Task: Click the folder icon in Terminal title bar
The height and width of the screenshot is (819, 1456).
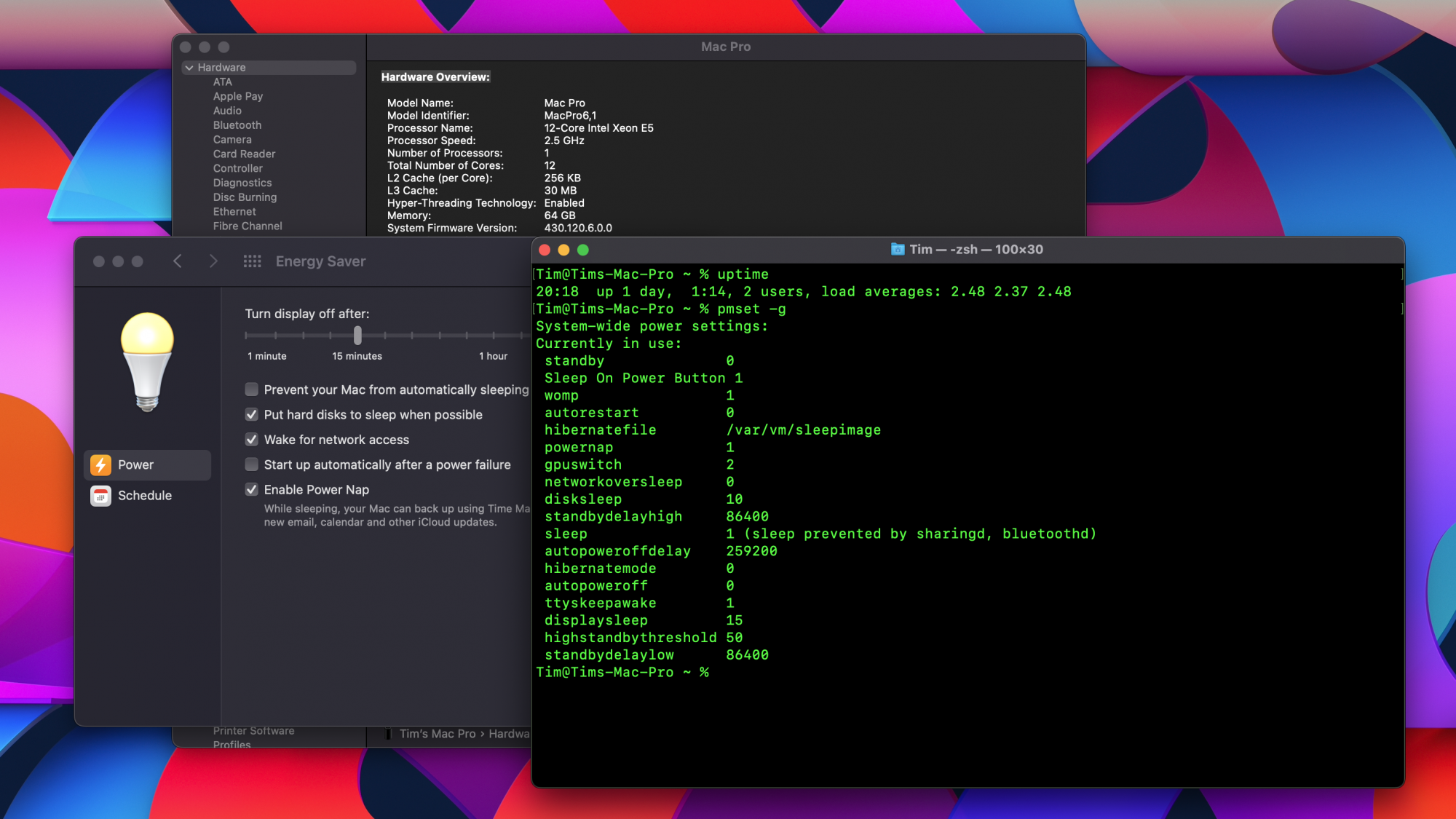Action: (x=898, y=250)
